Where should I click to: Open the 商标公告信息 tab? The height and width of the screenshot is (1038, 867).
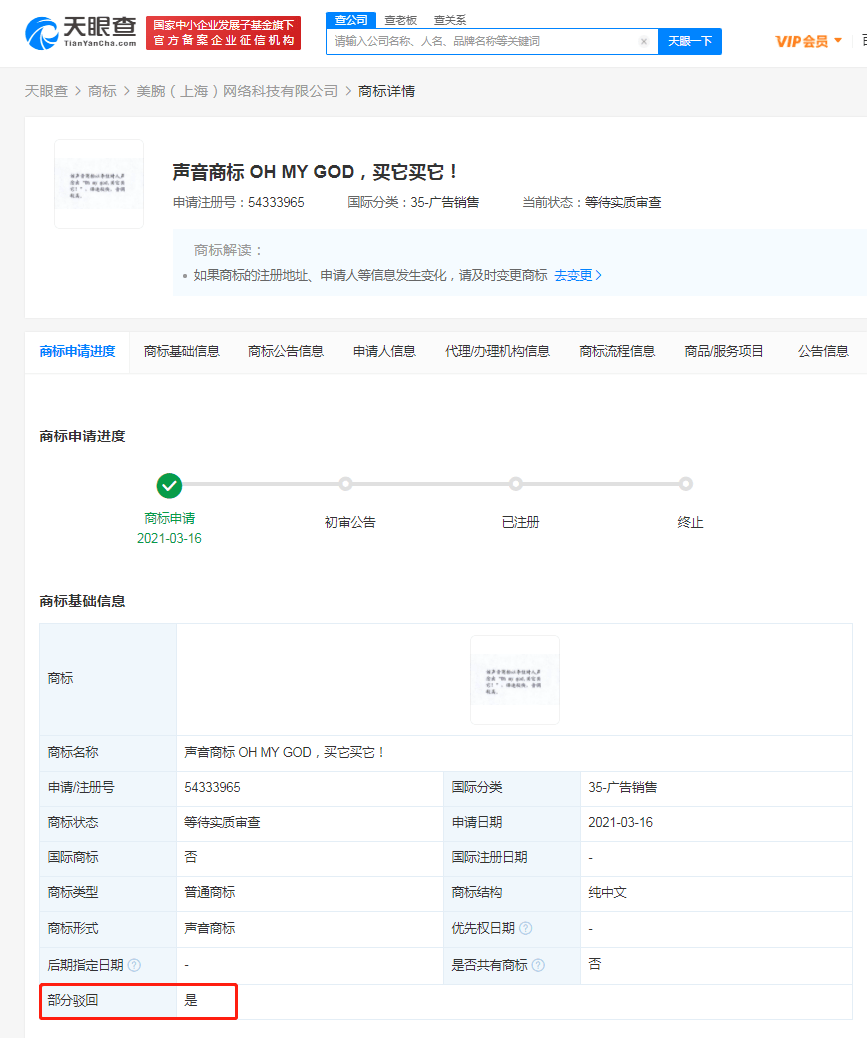284,352
